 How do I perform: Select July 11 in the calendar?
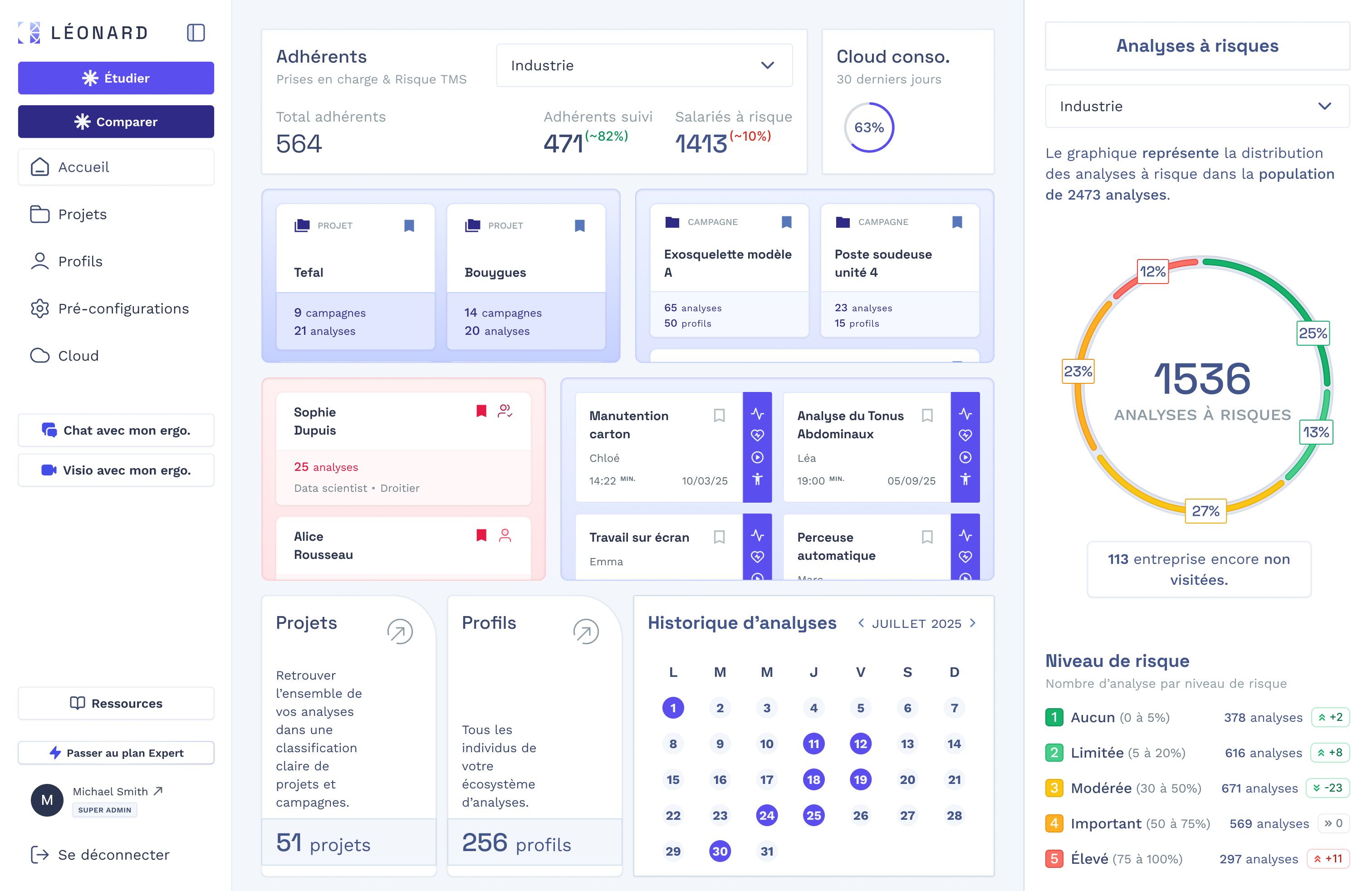point(813,744)
